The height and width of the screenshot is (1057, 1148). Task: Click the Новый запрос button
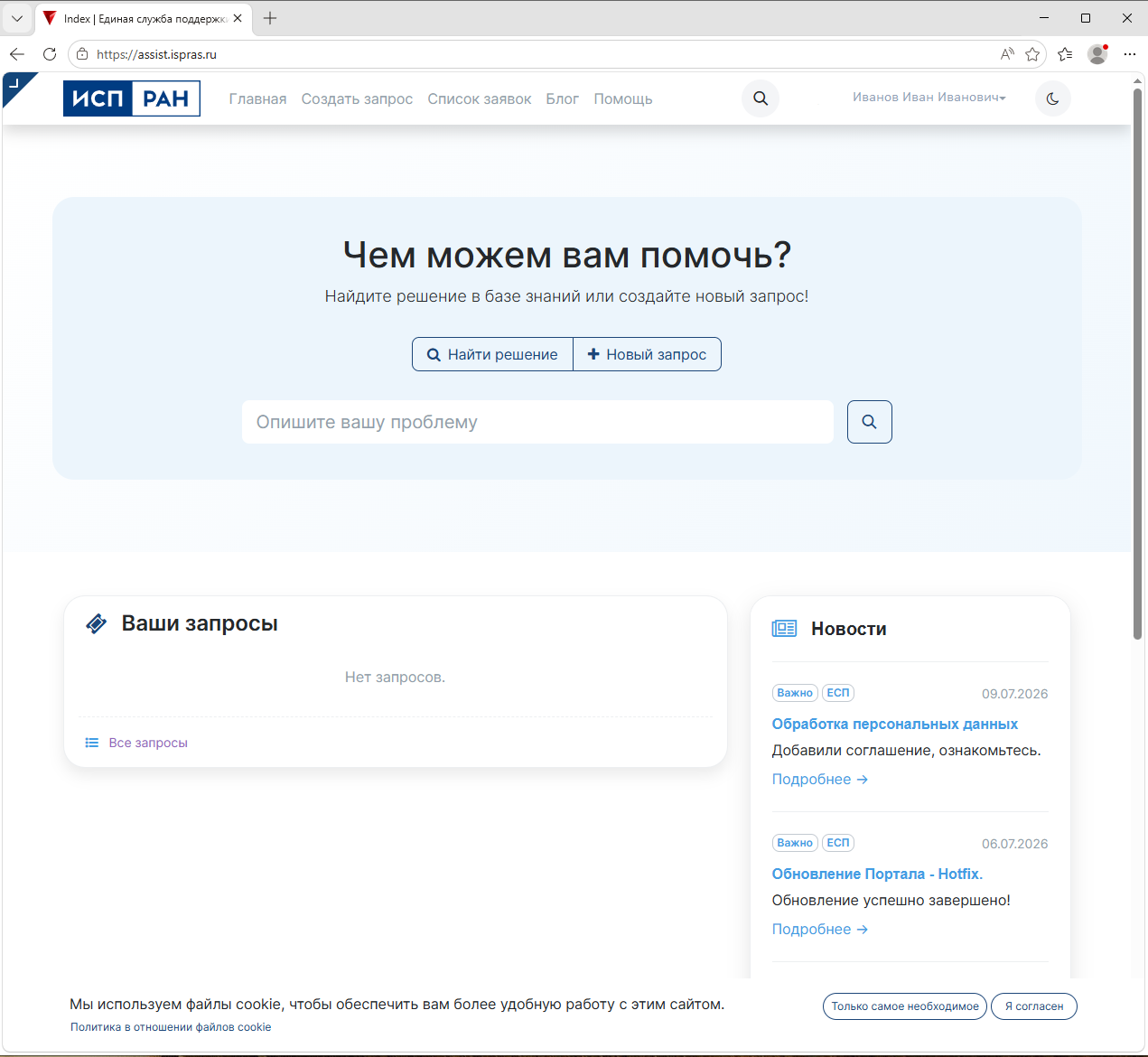[648, 354]
